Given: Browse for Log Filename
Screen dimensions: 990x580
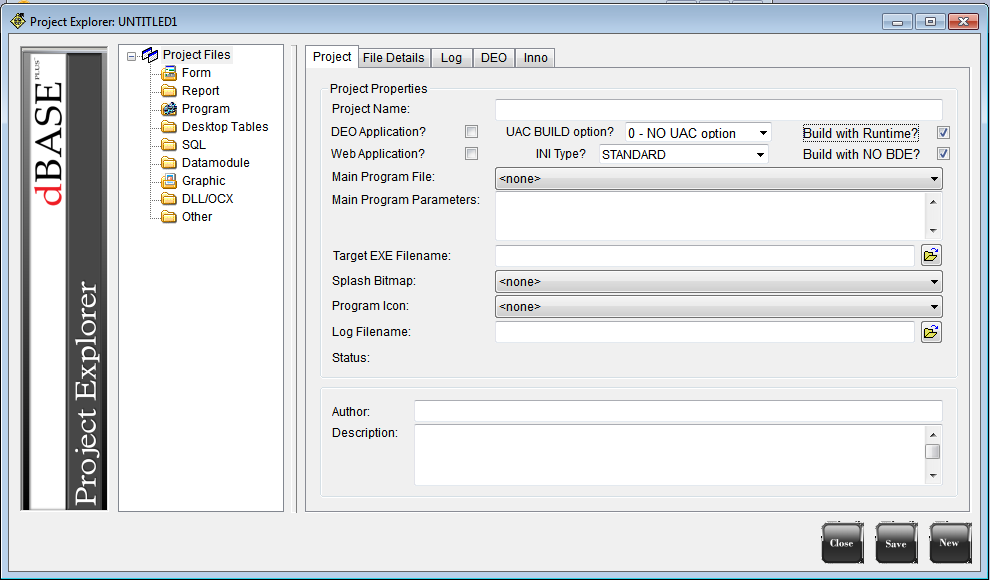Looking at the screenshot, I should click(931, 332).
